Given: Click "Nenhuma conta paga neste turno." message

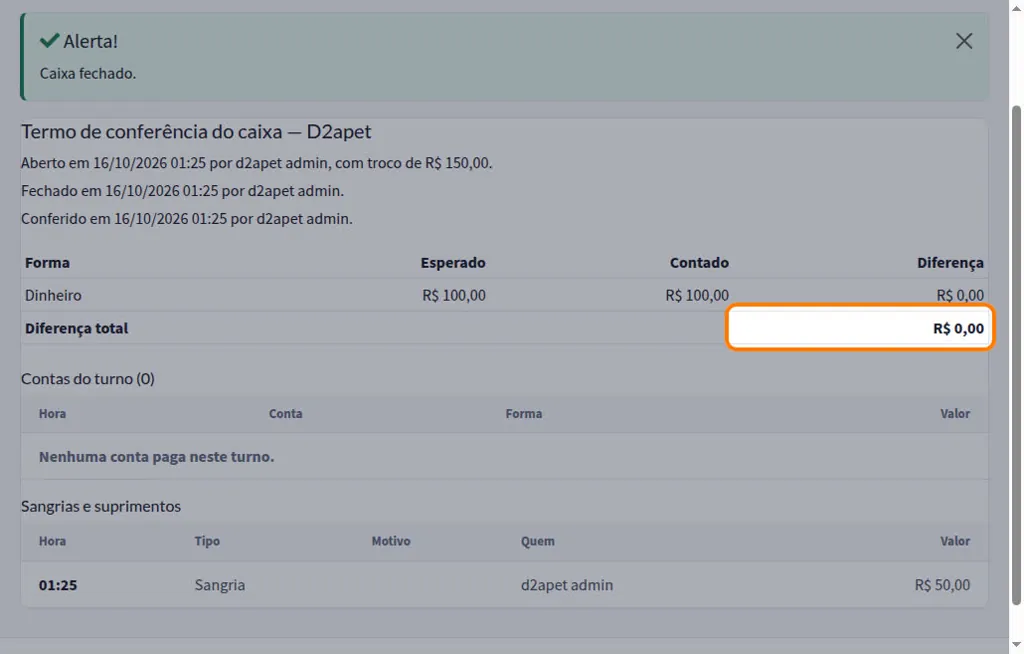Looking at the screenshot, I should 157,457.
